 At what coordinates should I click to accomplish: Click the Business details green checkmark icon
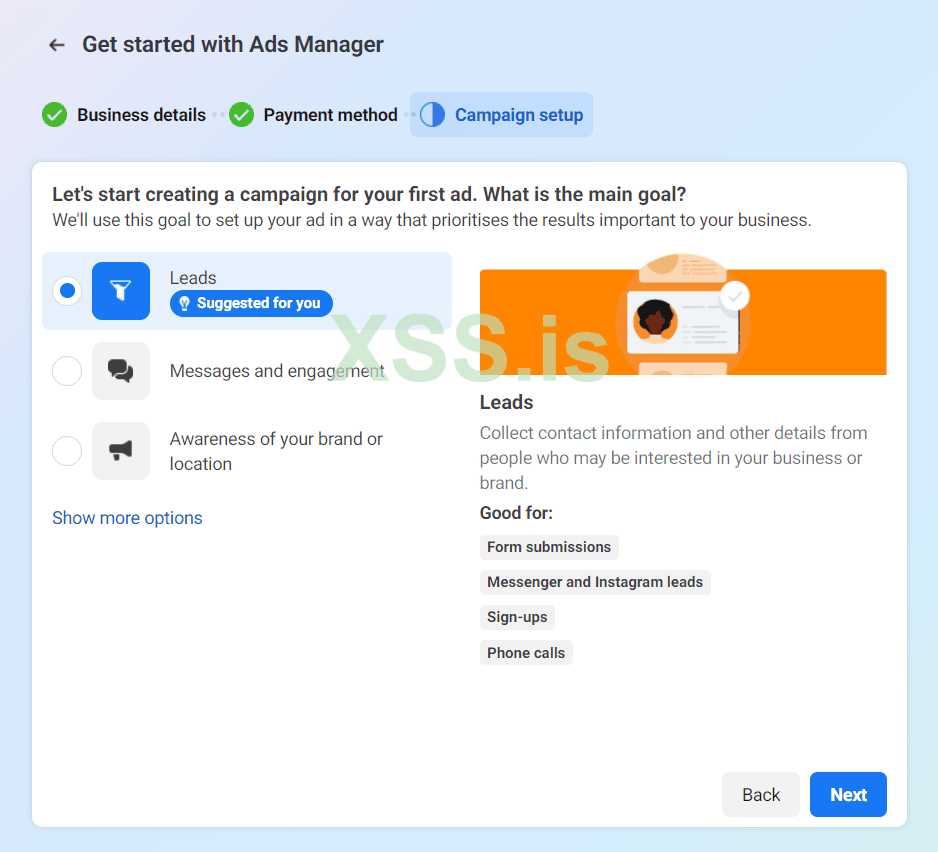coord(54,115)
